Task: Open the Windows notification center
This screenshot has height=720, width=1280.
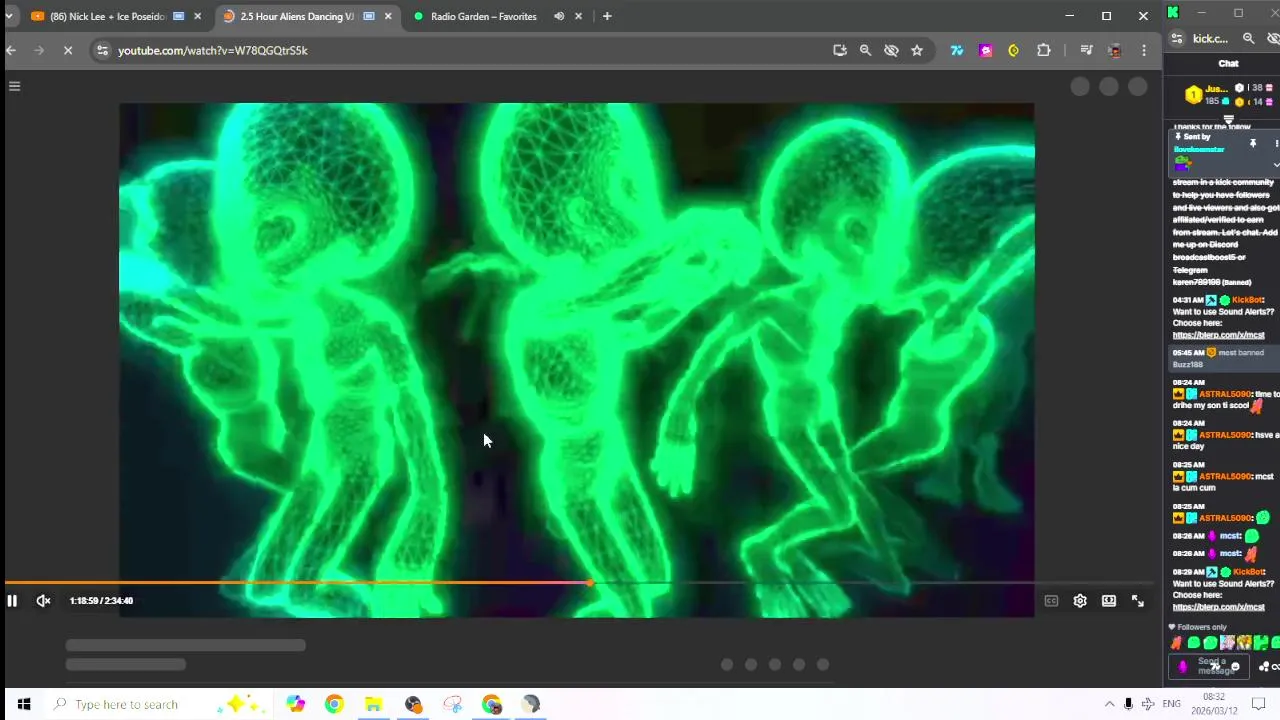Action: [x=1259, y=704]
